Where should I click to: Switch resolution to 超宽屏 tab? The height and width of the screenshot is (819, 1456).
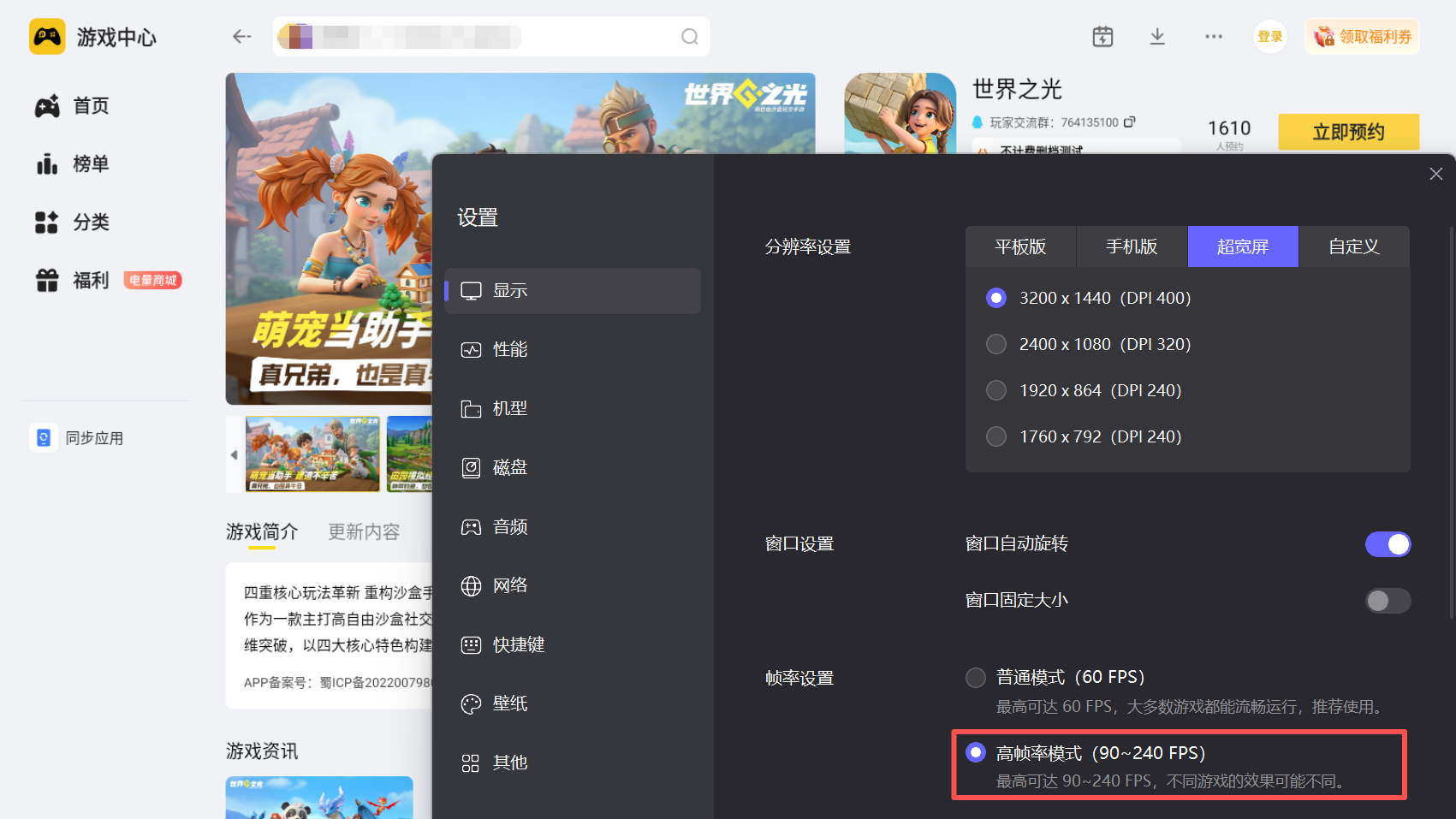click(1243, 246)
